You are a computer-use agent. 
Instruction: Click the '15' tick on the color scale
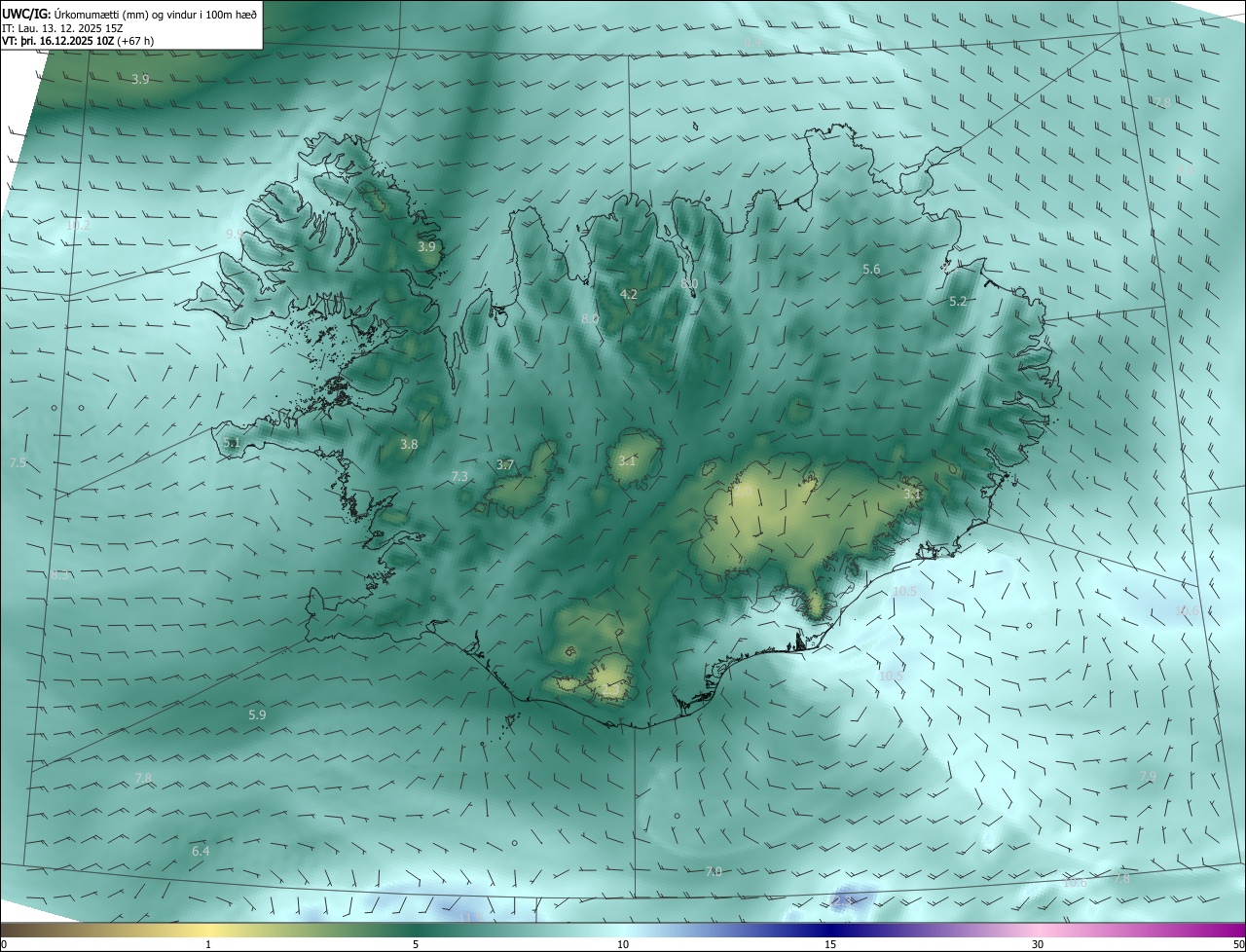point(830,944)
